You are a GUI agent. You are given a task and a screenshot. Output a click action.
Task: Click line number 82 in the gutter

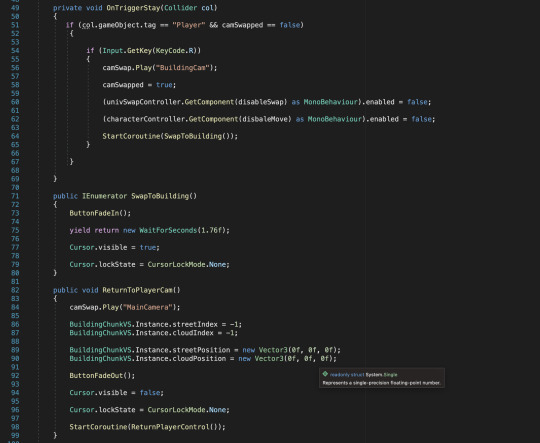(15, 290)
